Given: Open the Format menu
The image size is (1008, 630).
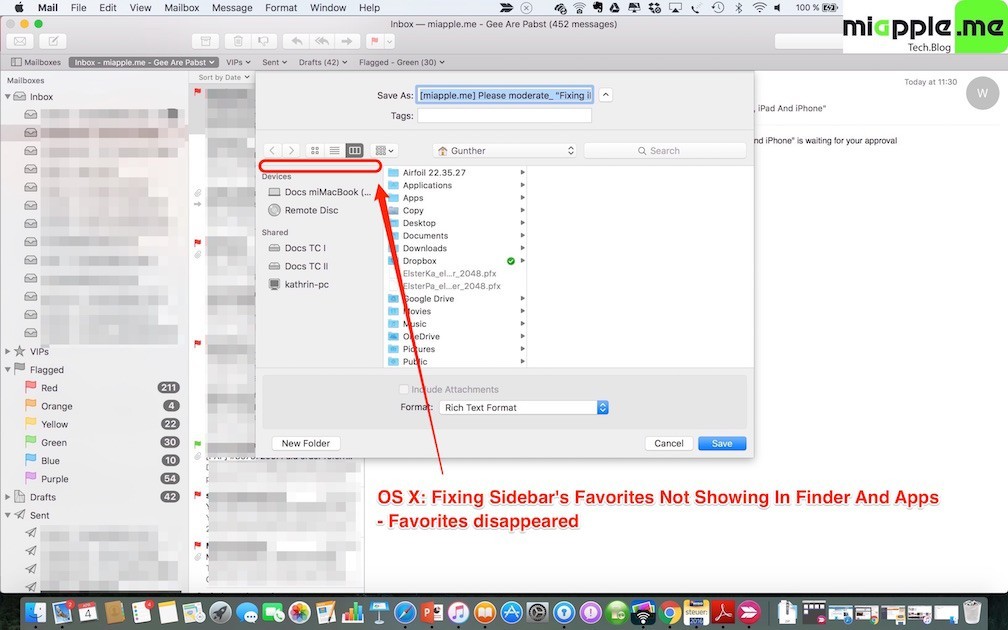Looking at the screenshot, I should point(281,8).
